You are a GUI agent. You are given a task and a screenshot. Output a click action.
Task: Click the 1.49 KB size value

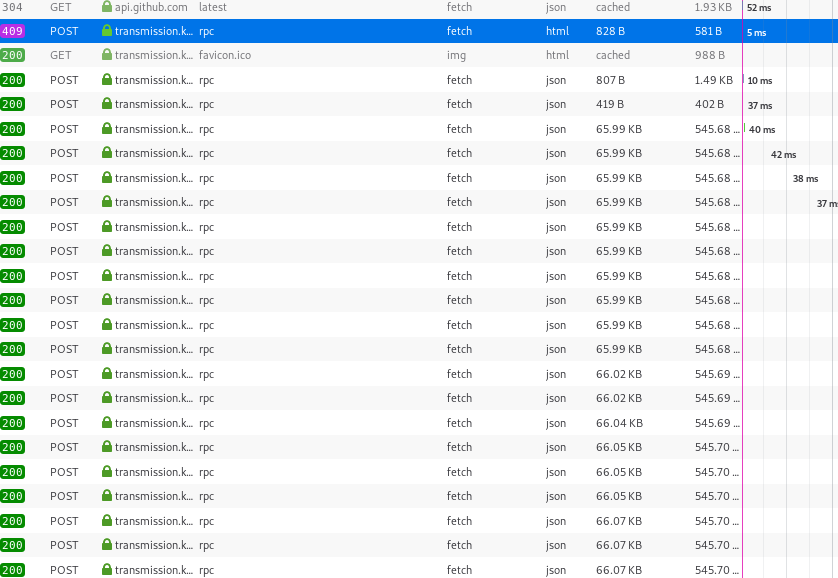point(714,80)
